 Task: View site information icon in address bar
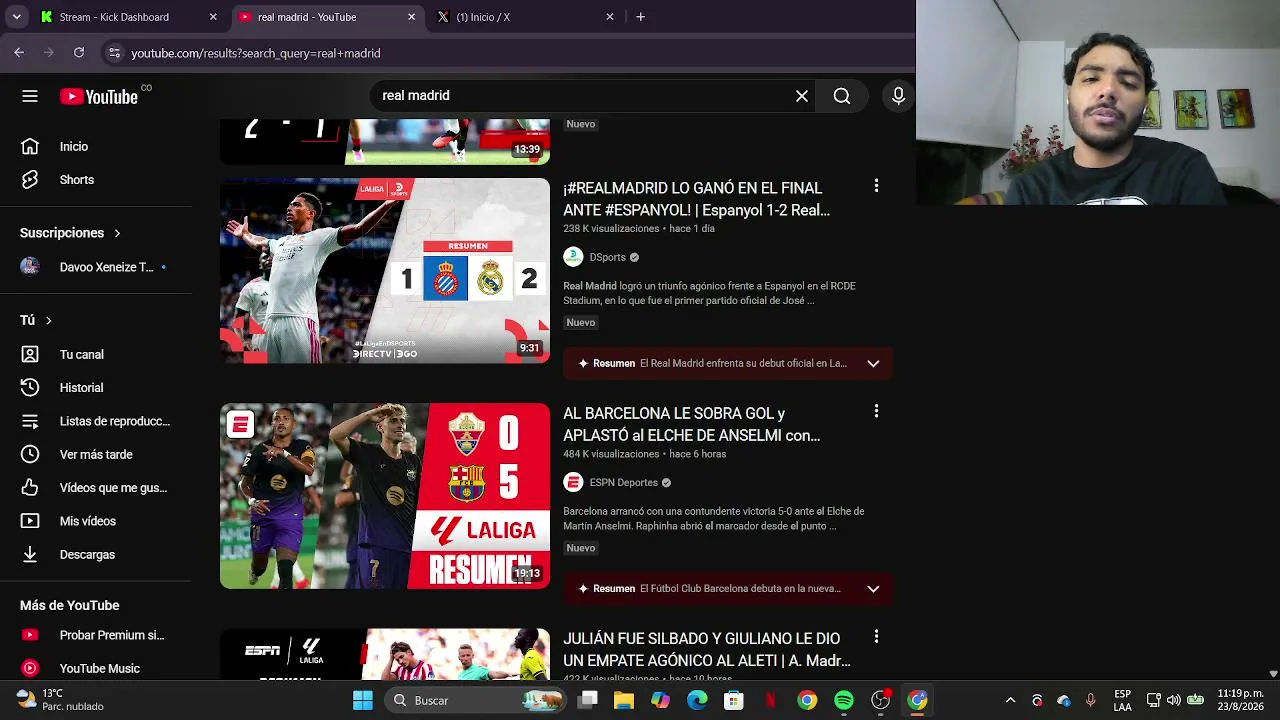tap(114, 53)
